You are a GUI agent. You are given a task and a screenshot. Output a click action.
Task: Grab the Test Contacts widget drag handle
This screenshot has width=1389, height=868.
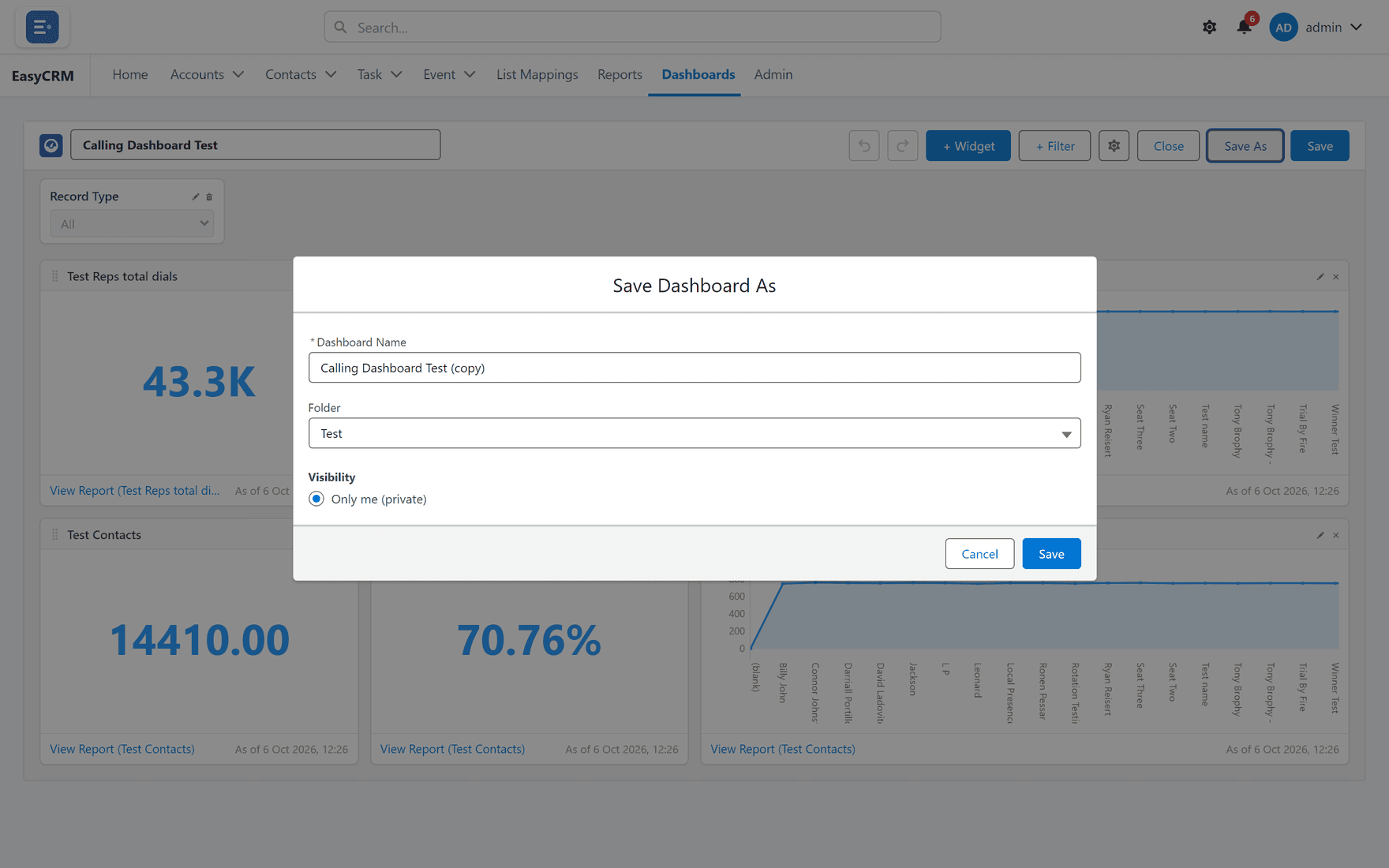54,535
